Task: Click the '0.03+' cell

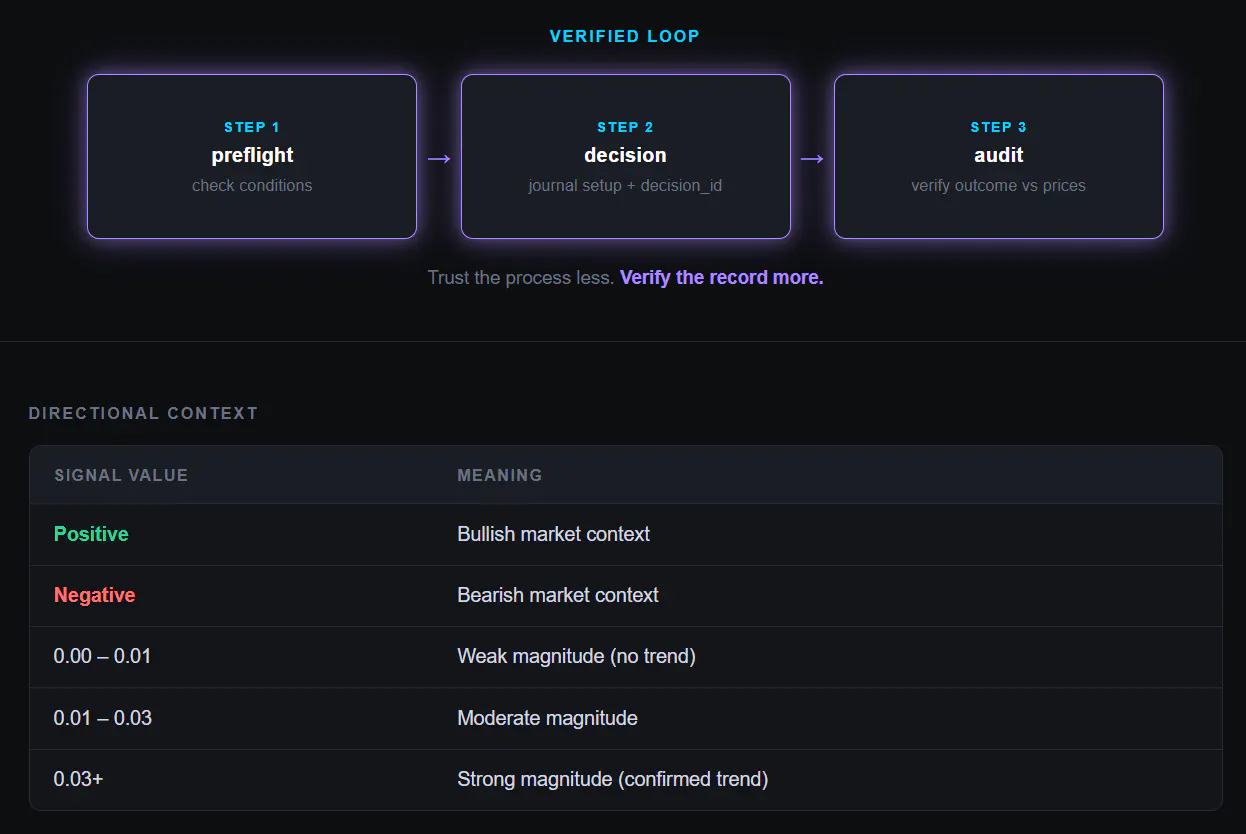Action: tap(78, 779)
